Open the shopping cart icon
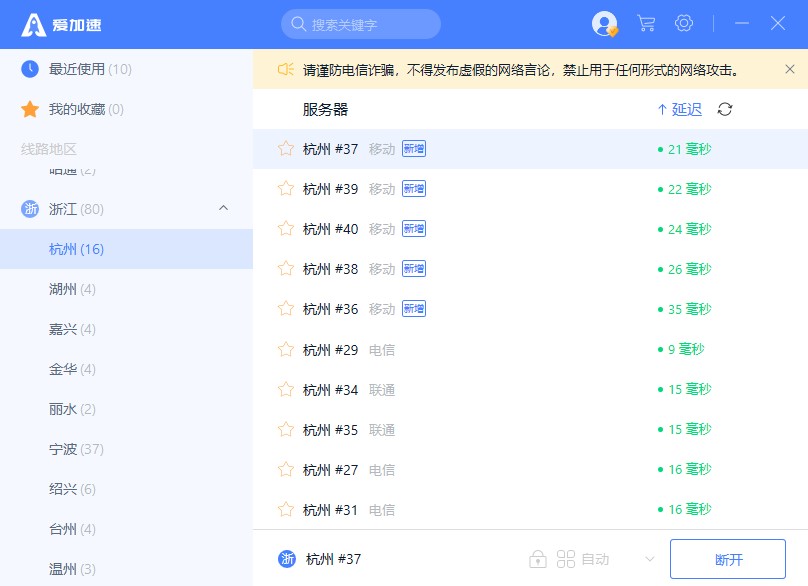 tap(646, 23)
